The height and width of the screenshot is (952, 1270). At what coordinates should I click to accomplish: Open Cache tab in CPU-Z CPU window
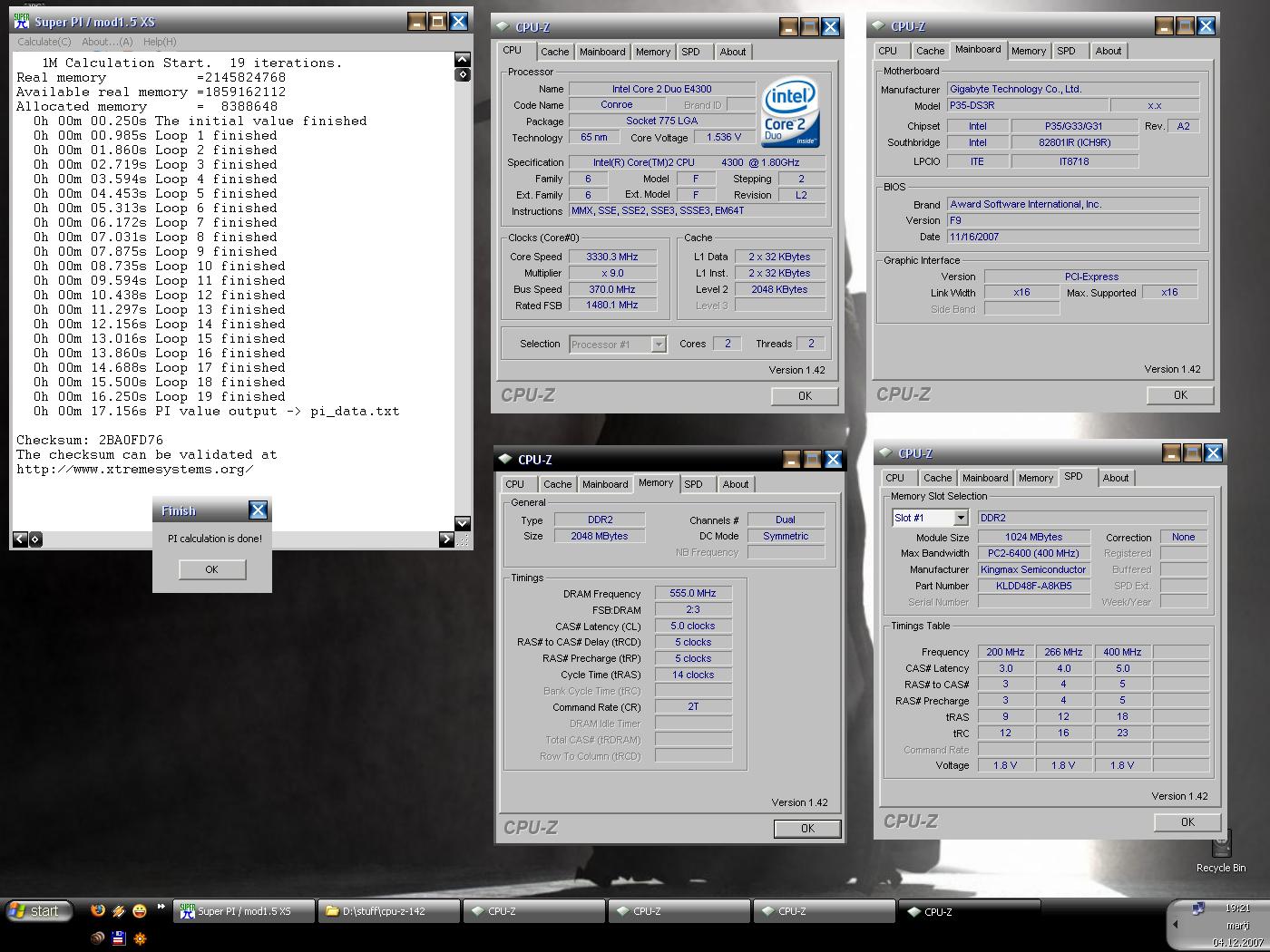tap(554, 52)
